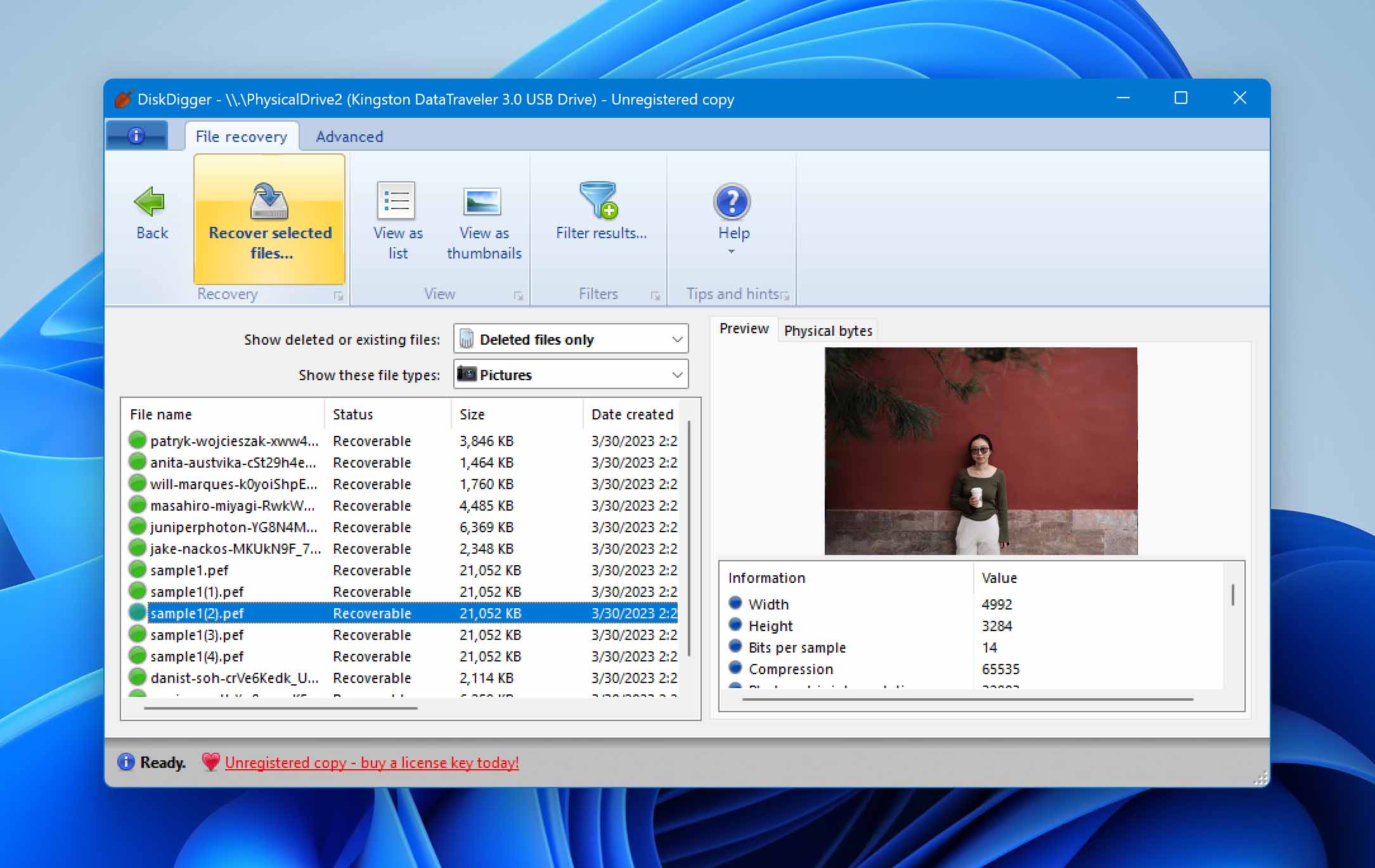The image size is (1375, 868).
Task: Click Recover selected files drive icon
Action: tap(269, 201)
